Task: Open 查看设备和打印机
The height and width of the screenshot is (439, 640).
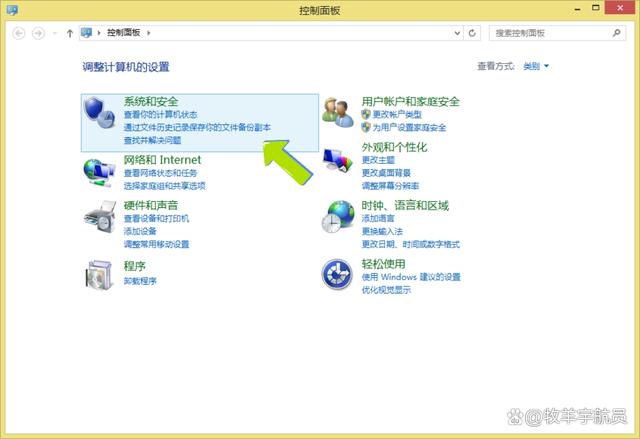Action: (x=156, y=219)
